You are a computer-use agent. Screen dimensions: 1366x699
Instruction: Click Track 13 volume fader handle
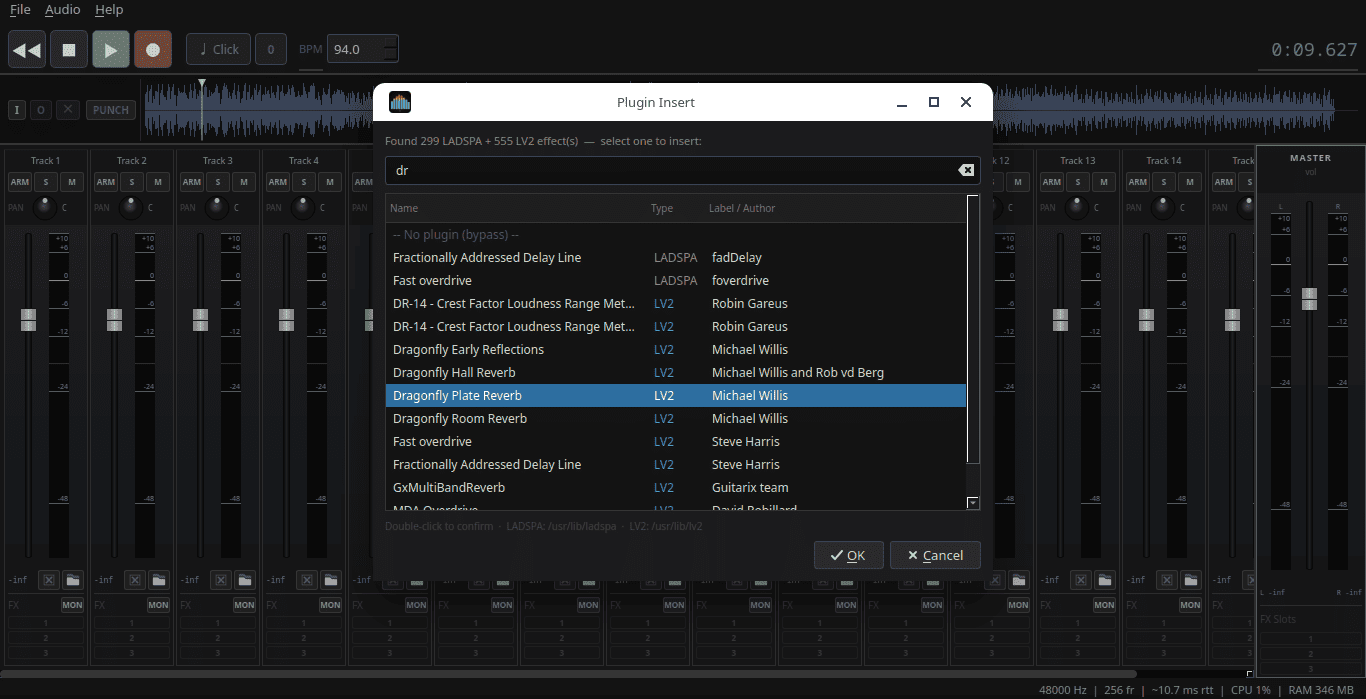pyautogui.click(x=1060, y=320)
